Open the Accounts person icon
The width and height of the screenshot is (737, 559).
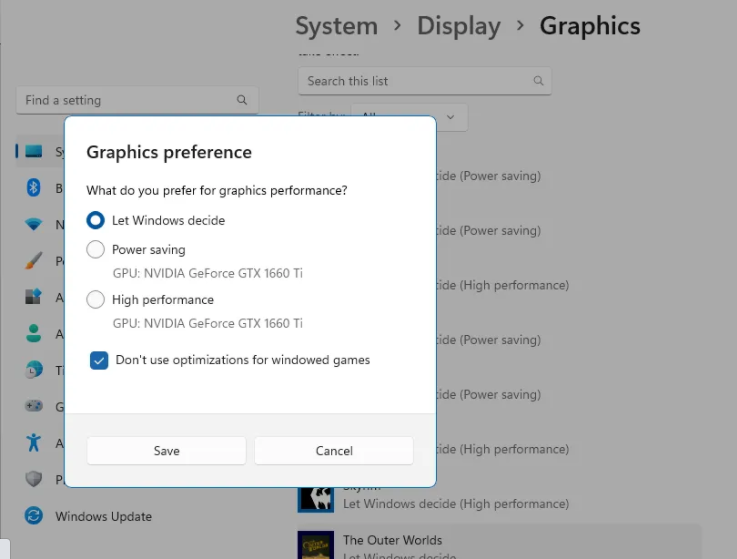[x=33, y=333]
